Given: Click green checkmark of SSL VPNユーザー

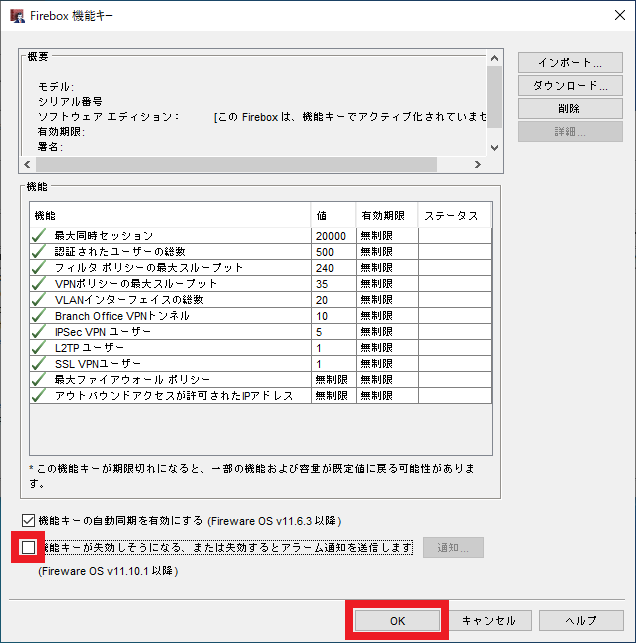Looking at the screenshot, I should point(39,364).
